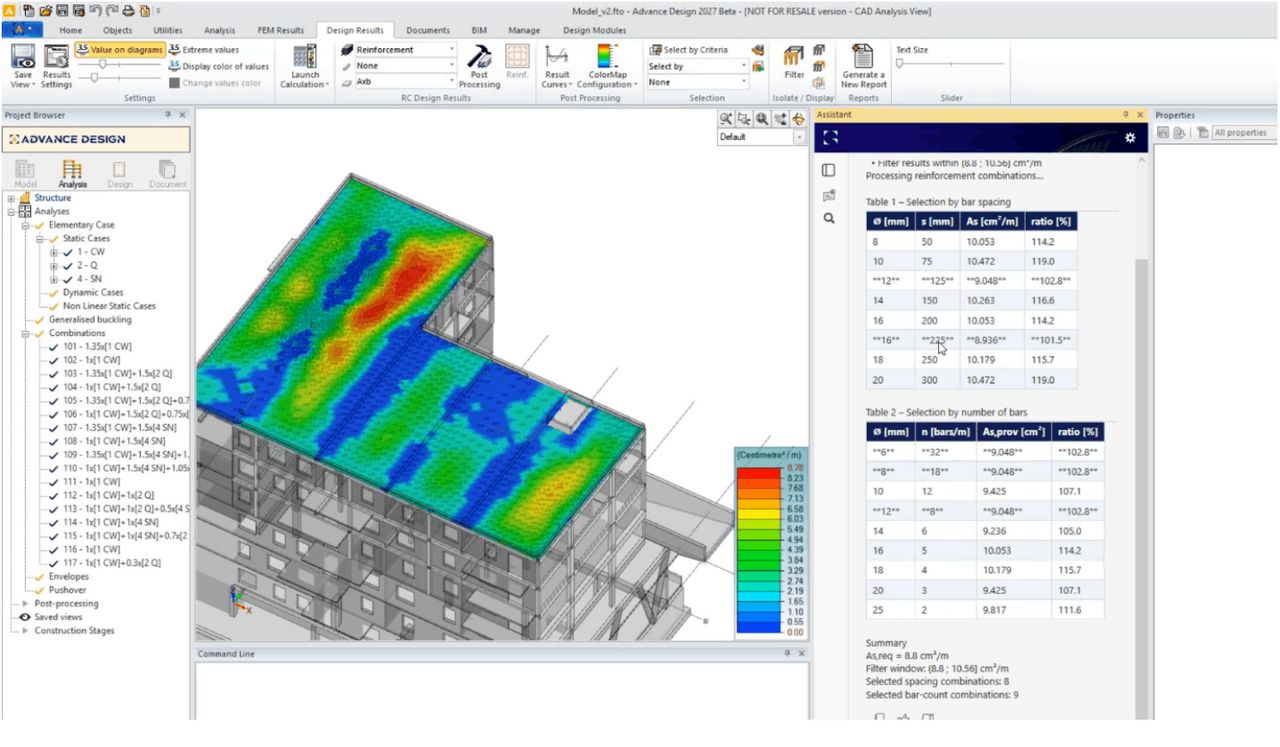Toggle Extreme values

coord(204,50)
